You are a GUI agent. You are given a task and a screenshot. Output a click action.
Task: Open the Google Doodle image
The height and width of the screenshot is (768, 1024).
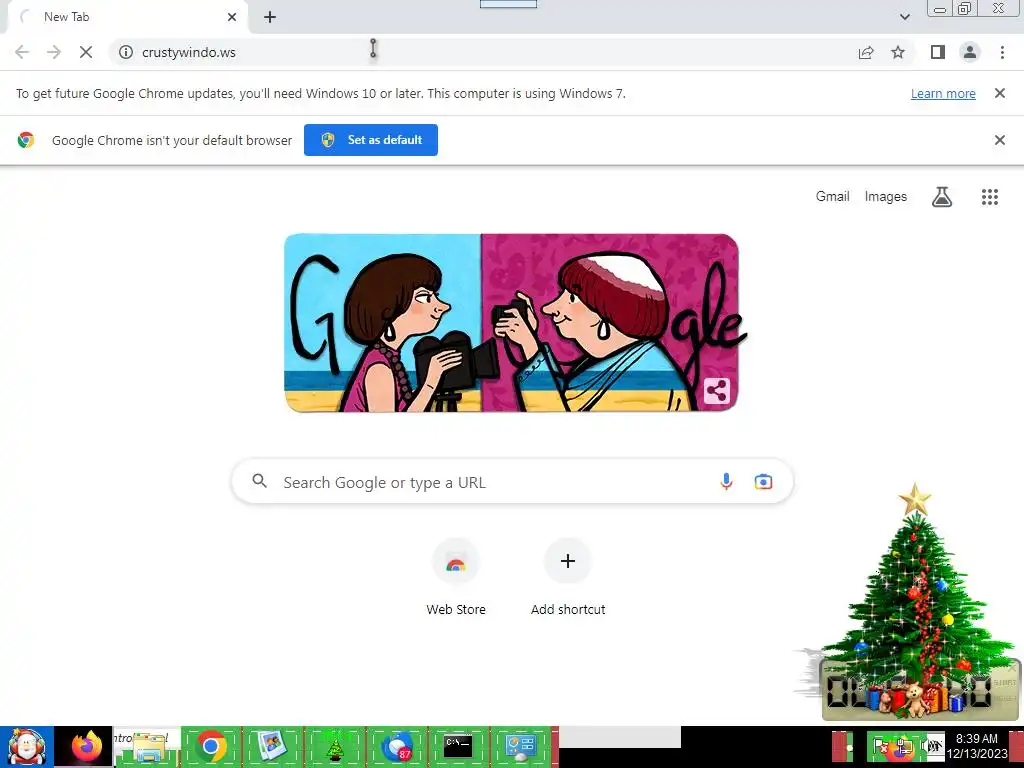point(511,323)
